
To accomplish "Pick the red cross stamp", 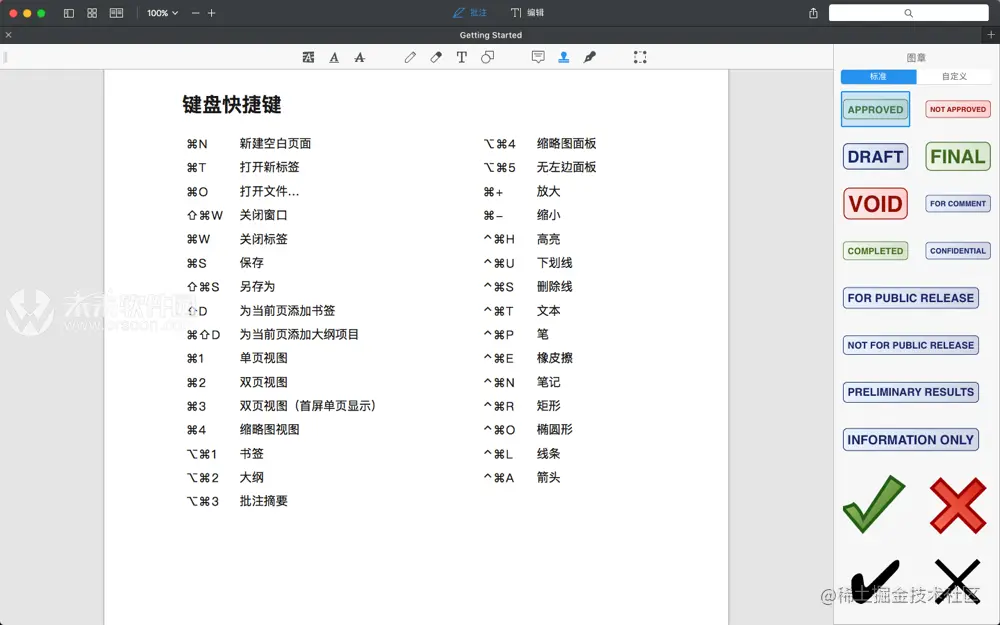I will 957,506.
